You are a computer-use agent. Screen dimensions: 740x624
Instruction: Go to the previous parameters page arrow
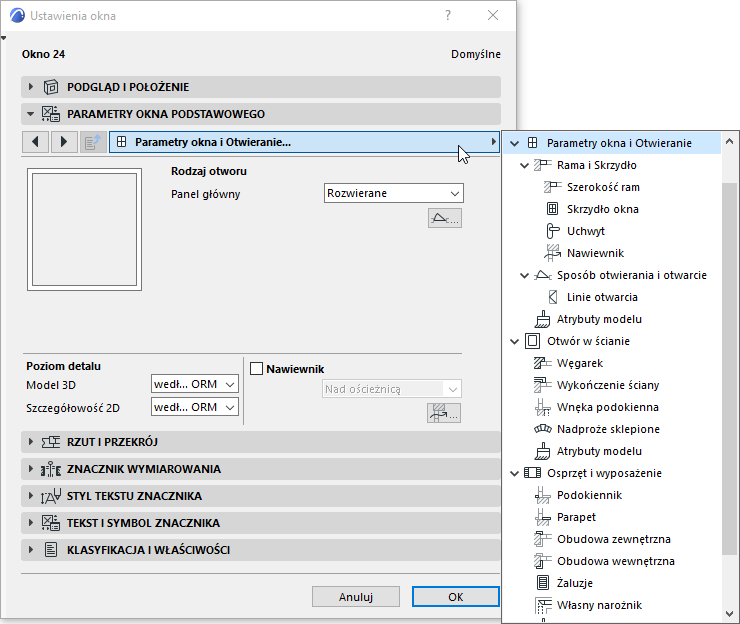[x=35, y=142]
